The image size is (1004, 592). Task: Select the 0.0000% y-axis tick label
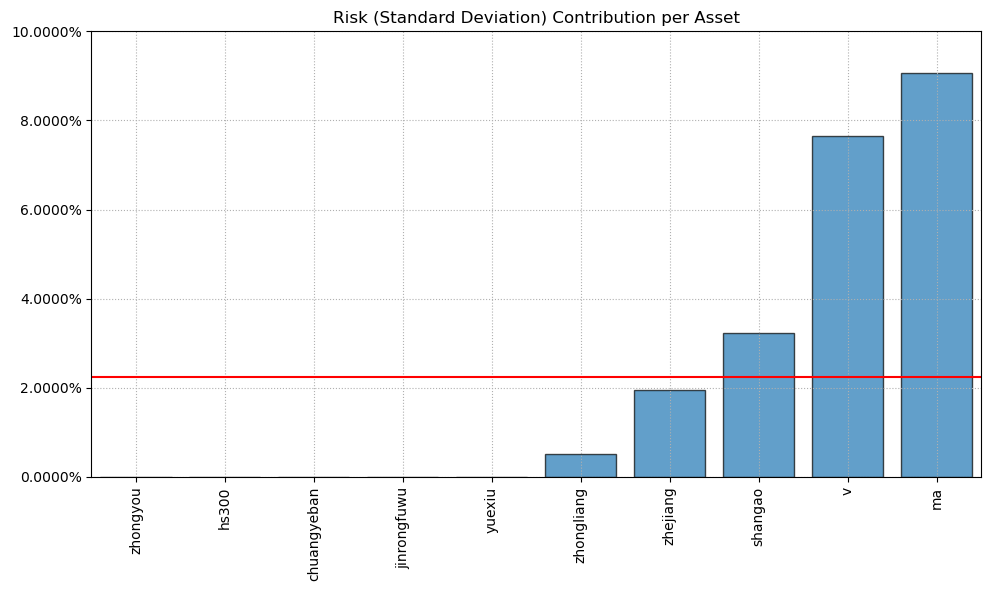[49, 477]
